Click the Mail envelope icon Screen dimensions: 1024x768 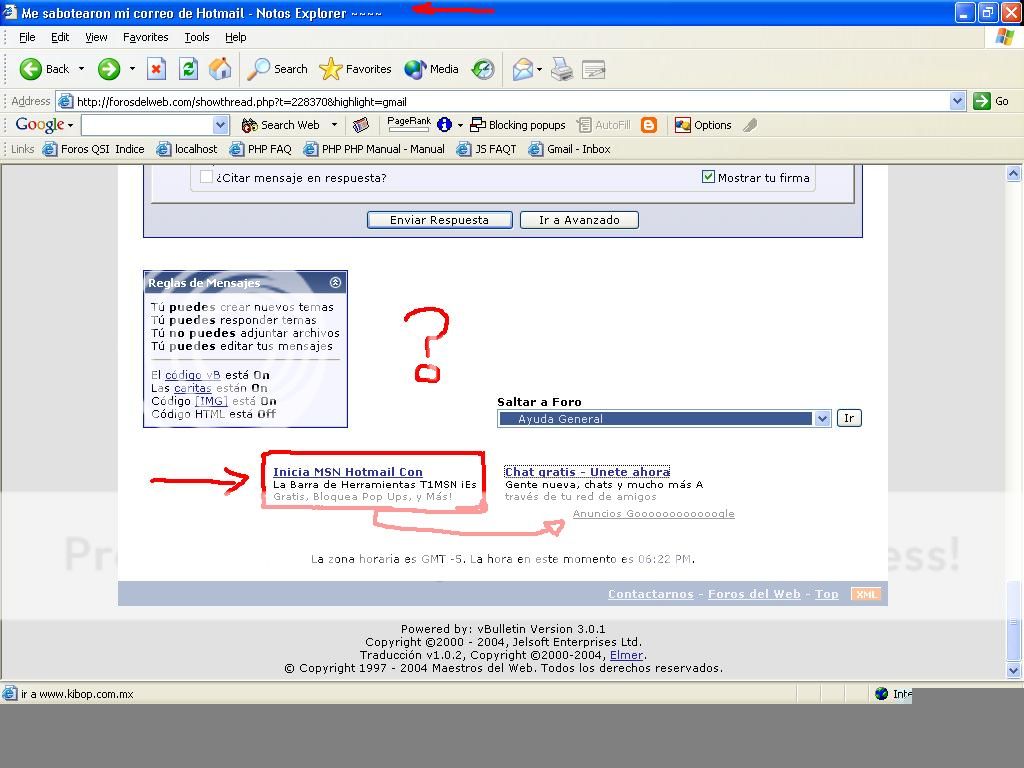(522, 69)
